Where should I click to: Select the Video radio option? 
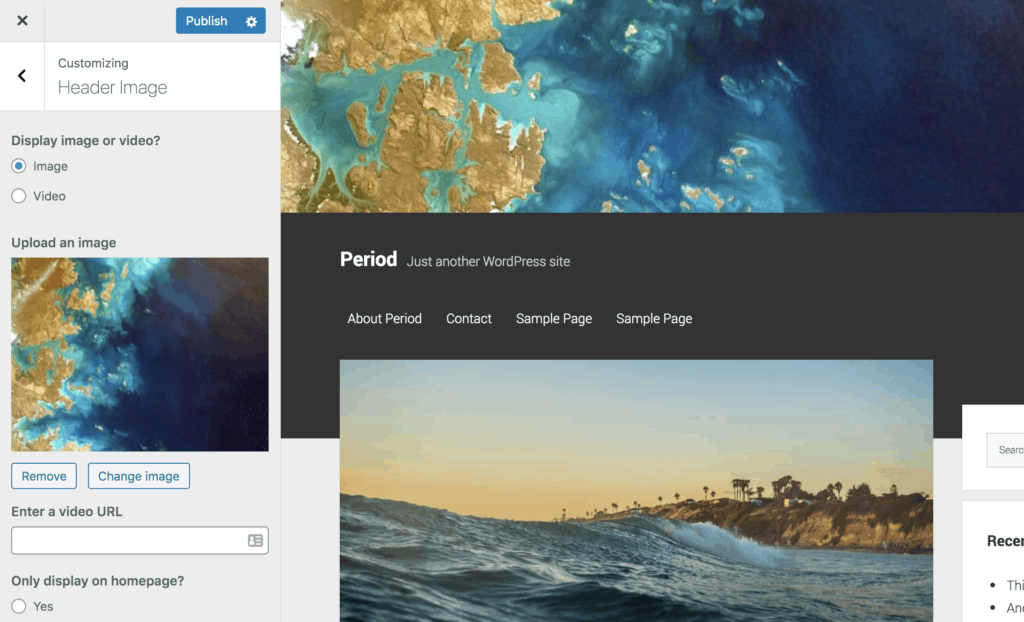tap(18, 196)
